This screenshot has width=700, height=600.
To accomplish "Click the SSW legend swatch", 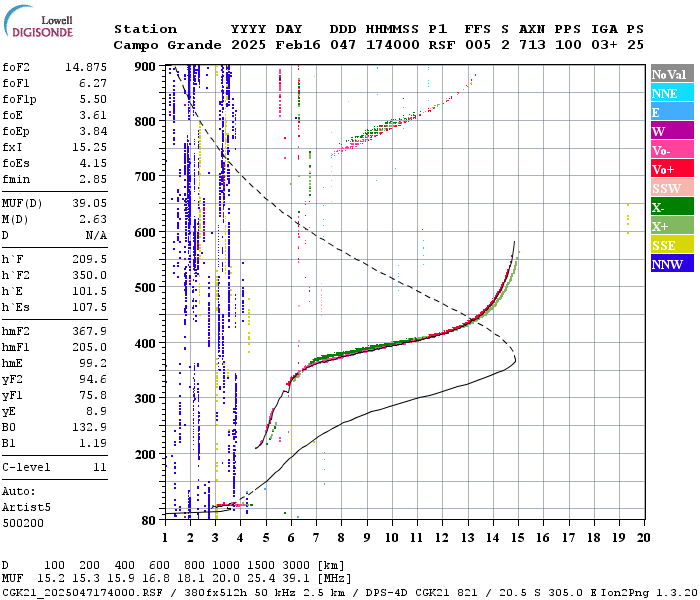I will [672, 188].
